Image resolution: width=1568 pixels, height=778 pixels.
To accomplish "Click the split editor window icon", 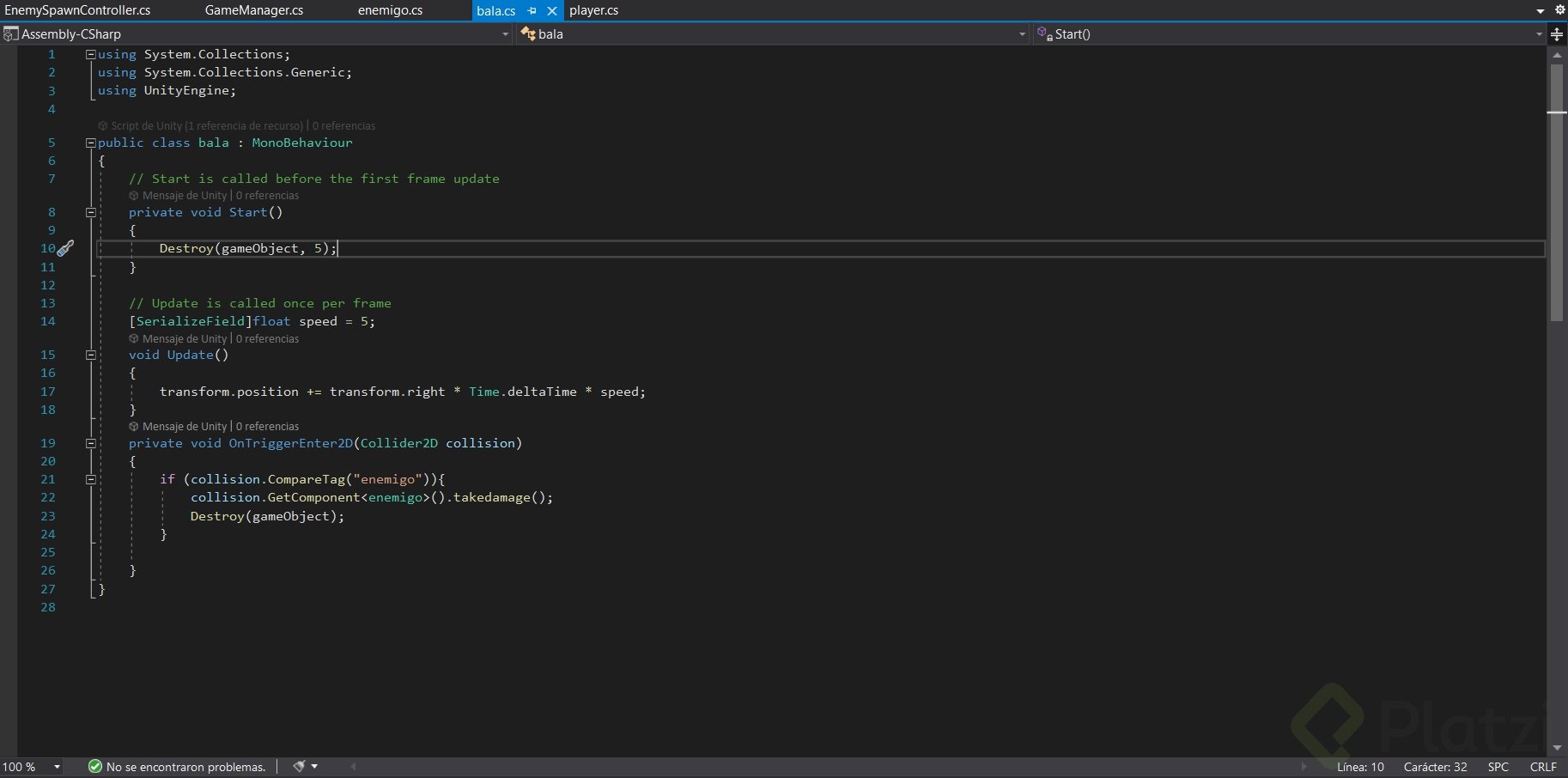I will click(1557, 34).
